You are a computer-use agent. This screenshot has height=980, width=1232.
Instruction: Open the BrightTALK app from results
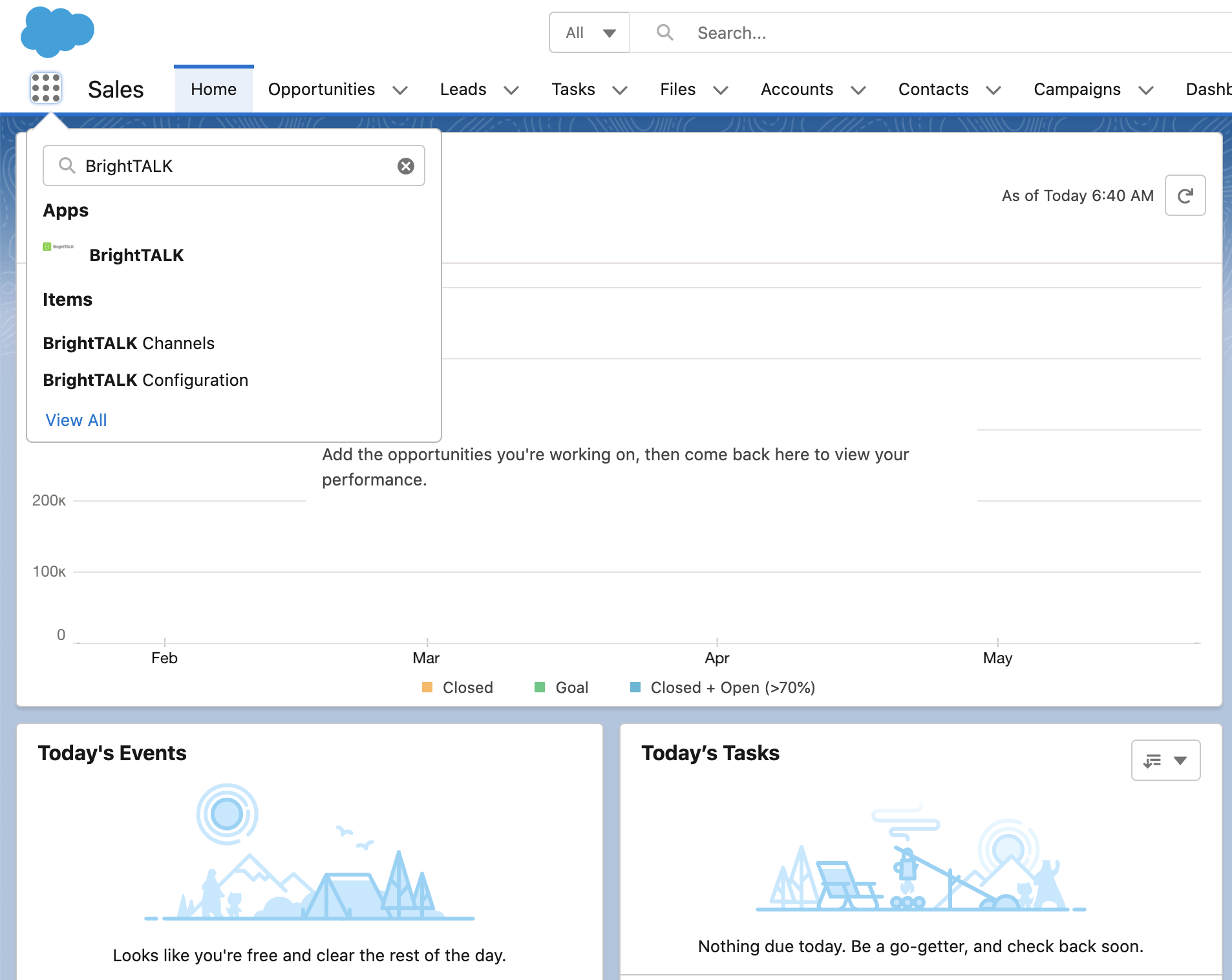coord(136,255)
